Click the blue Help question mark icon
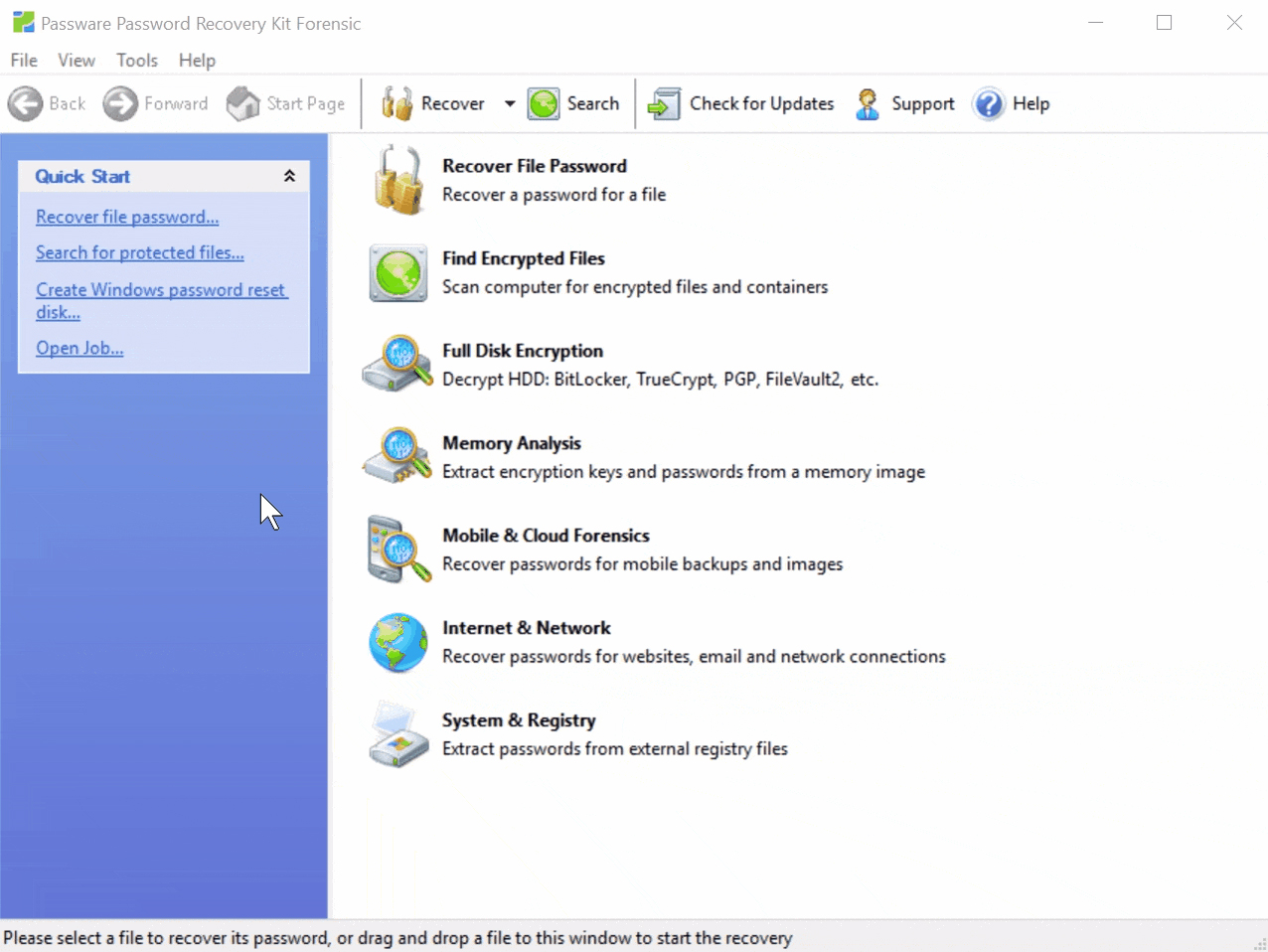This screenshot has height=952, width=1268. pos(989,103)
